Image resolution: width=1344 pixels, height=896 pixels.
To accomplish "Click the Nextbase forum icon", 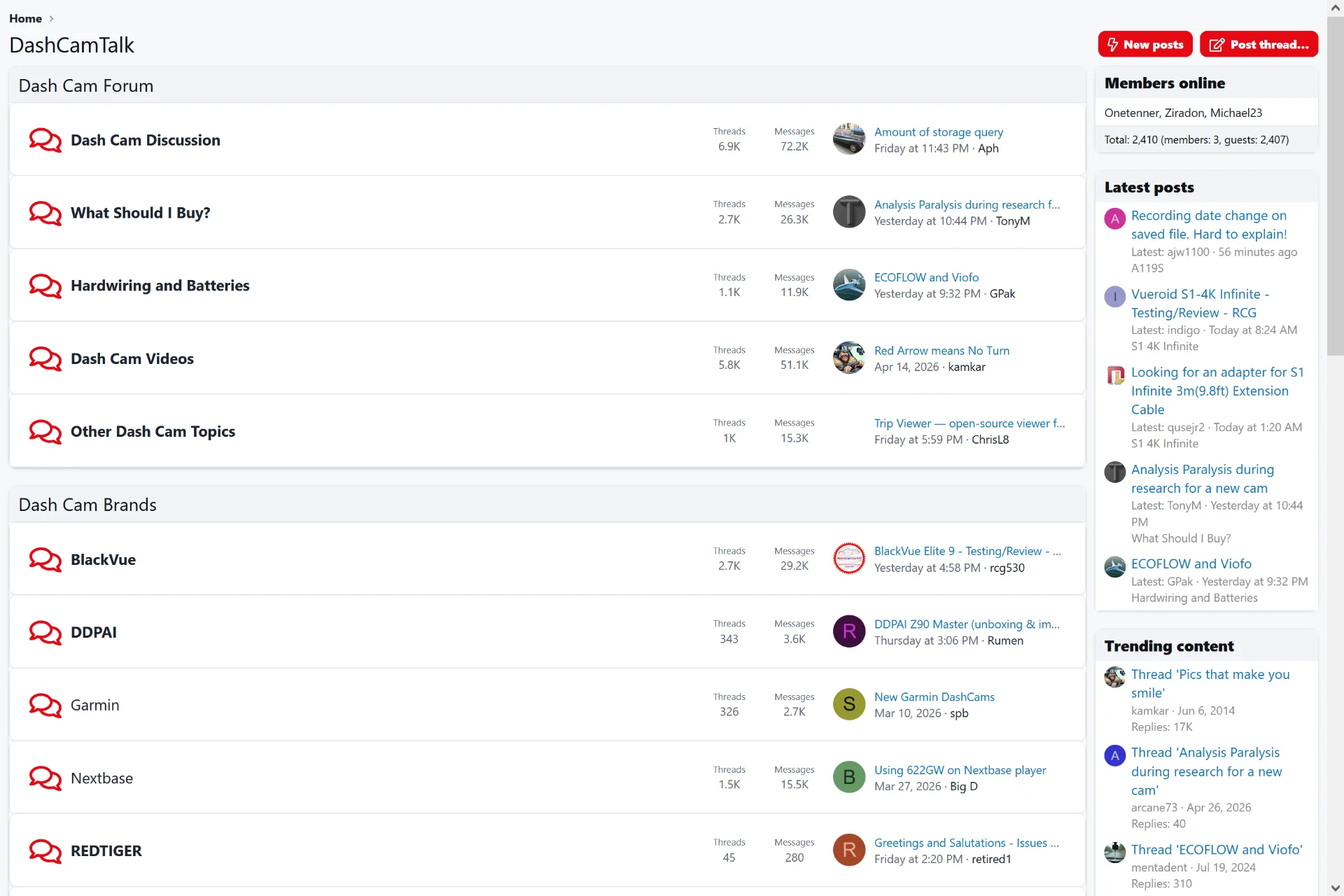I will 45,778.
